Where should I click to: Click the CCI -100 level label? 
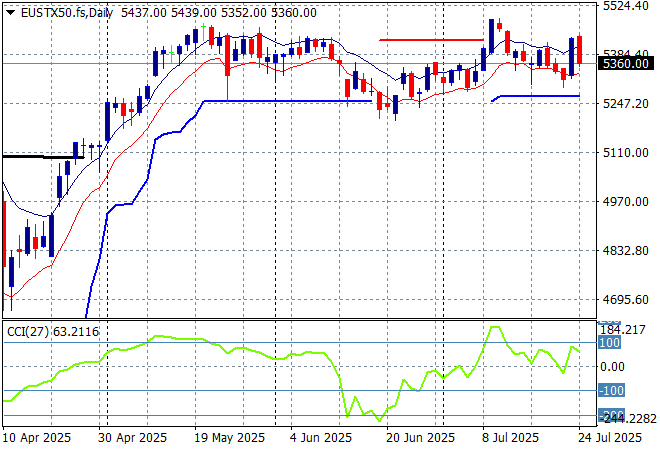click(612, 390)
